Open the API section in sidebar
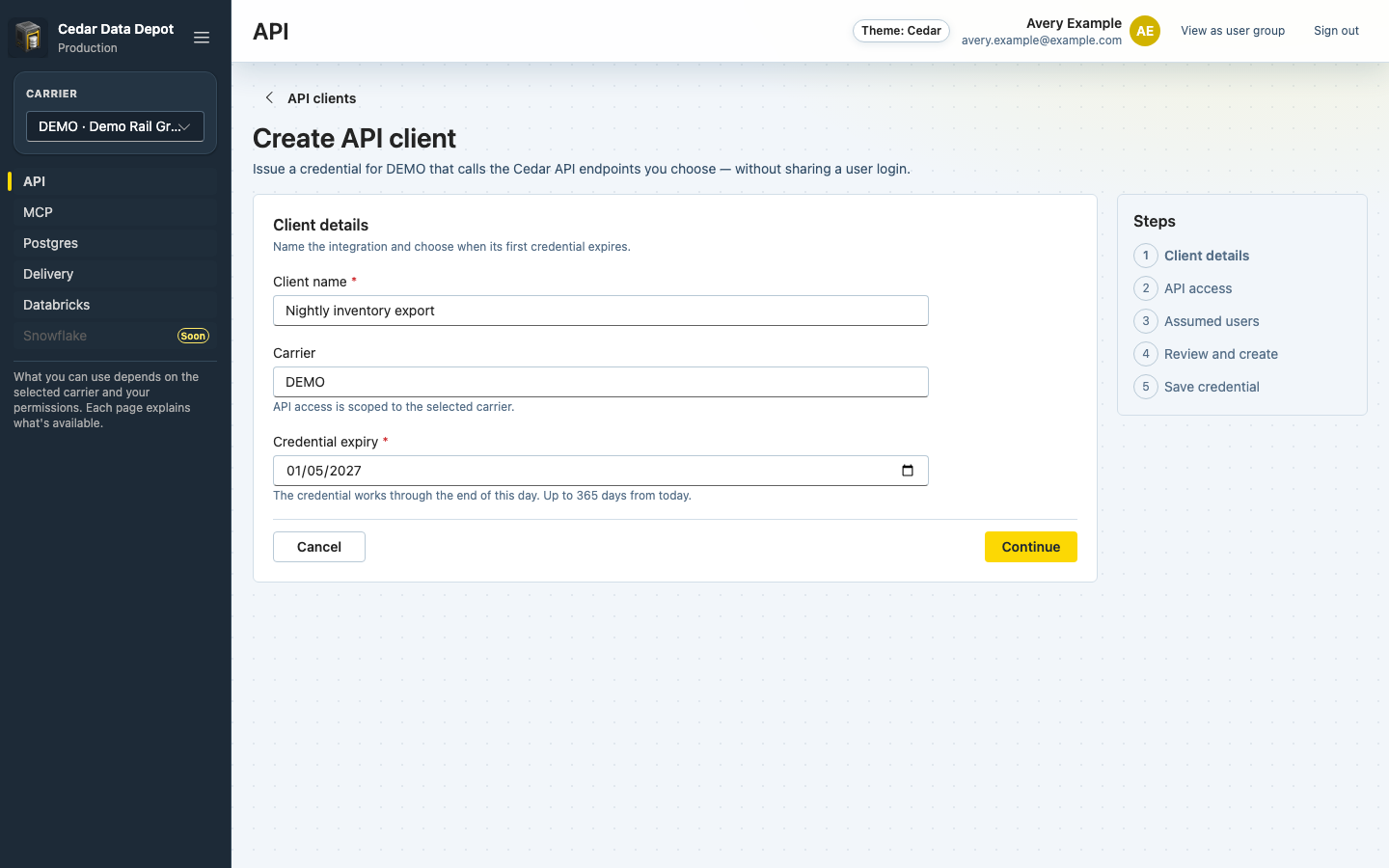Screen dimensions: 1389x868 116,181
